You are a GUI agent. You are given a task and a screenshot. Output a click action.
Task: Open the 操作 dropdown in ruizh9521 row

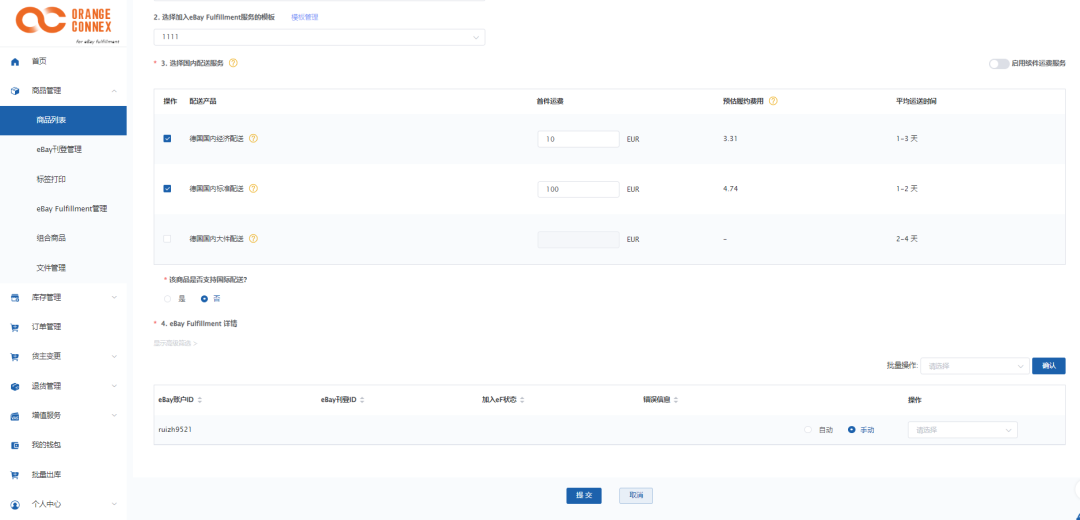pos(962,430)
